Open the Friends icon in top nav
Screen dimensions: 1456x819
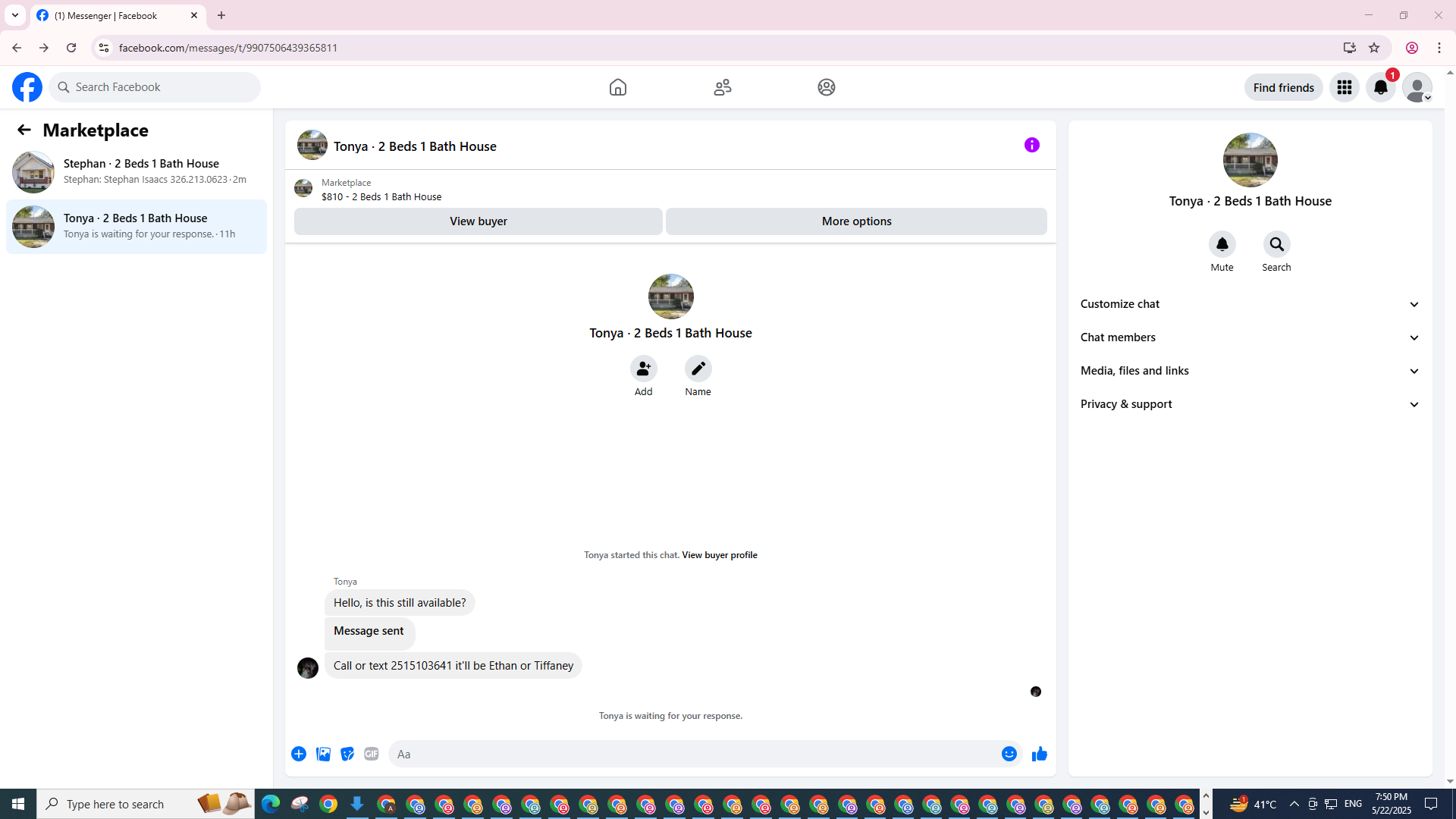(723, 87)
